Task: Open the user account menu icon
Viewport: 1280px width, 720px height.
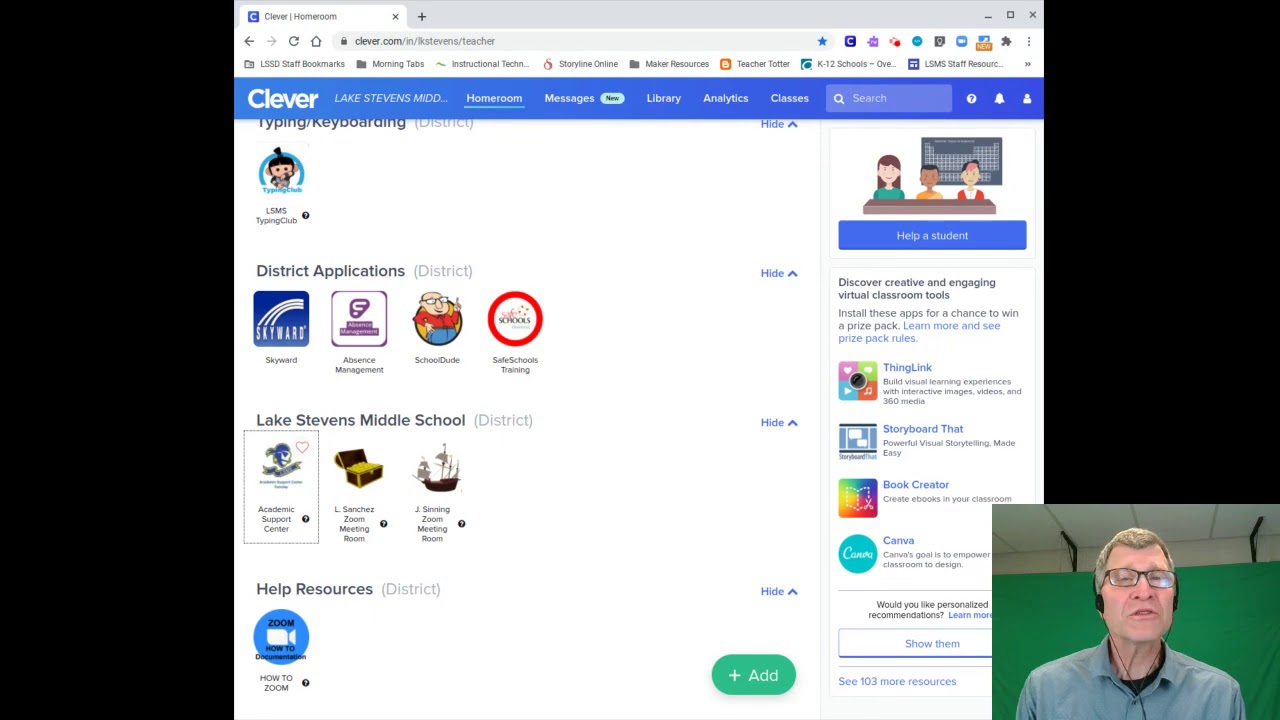Action: (x=1027, y=99)
